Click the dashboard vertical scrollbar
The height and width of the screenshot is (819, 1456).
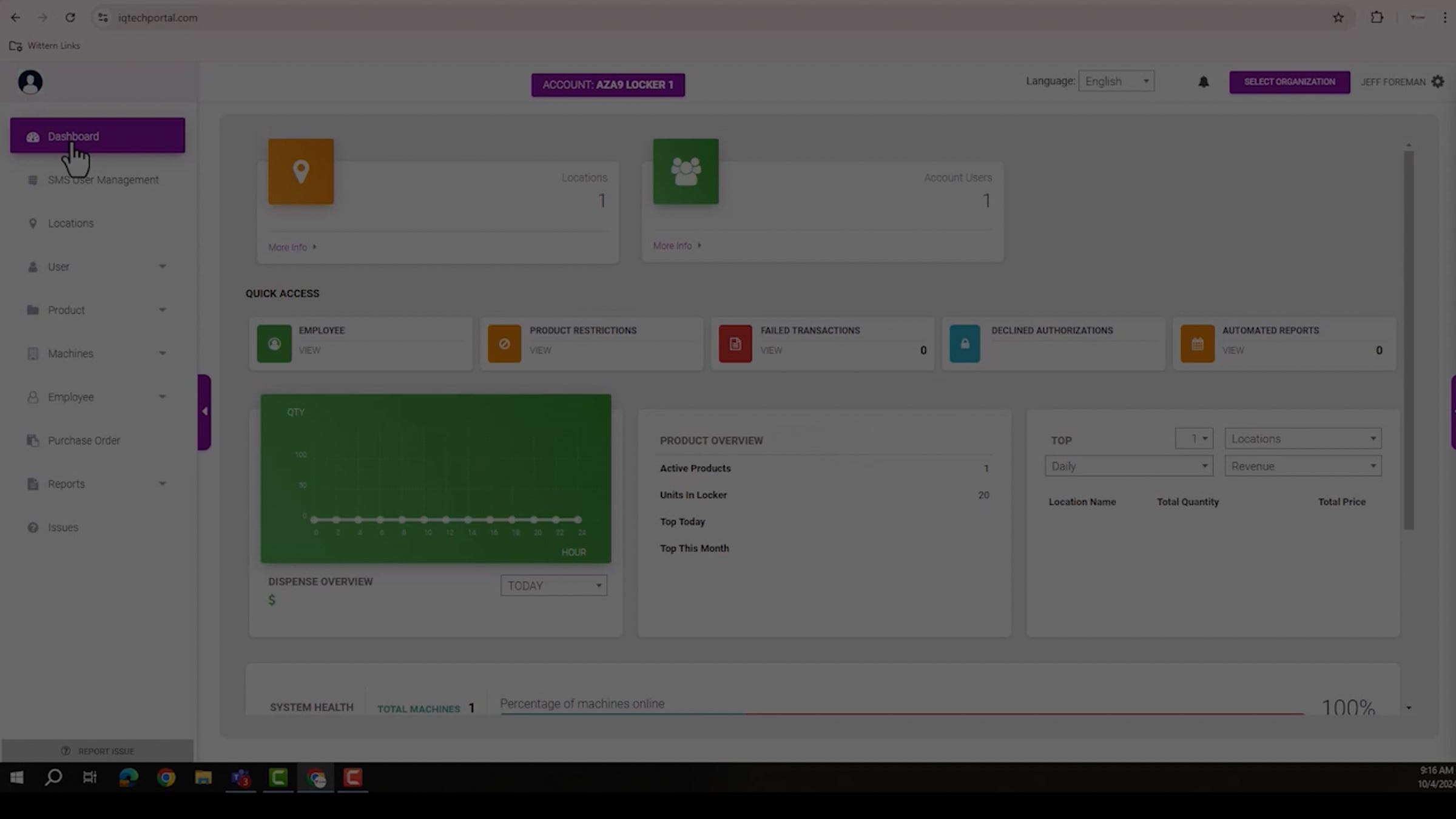pos(1409,340)
